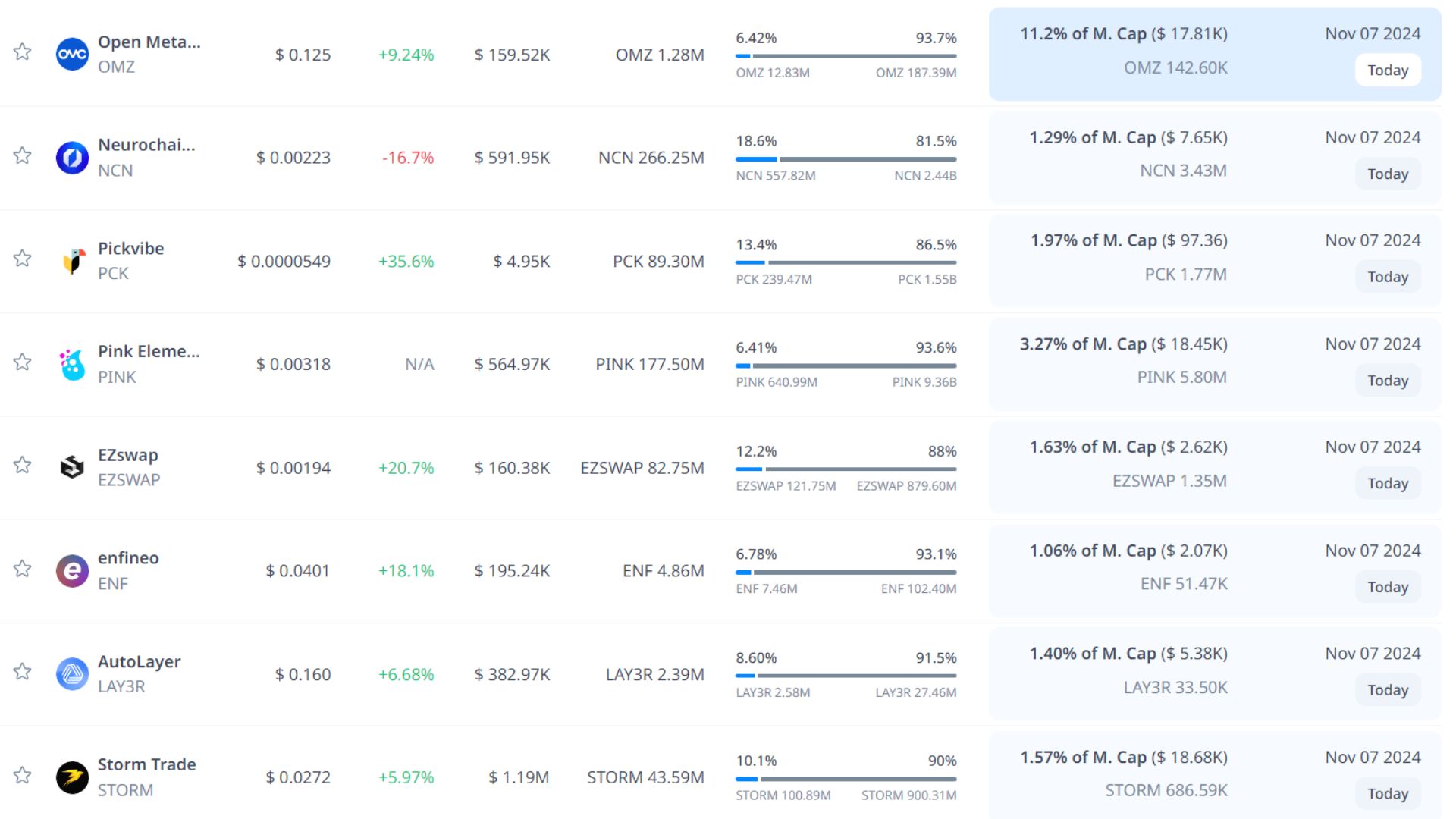
Task: Click the Pickvibe toucan logo
Action: (73, 261)
